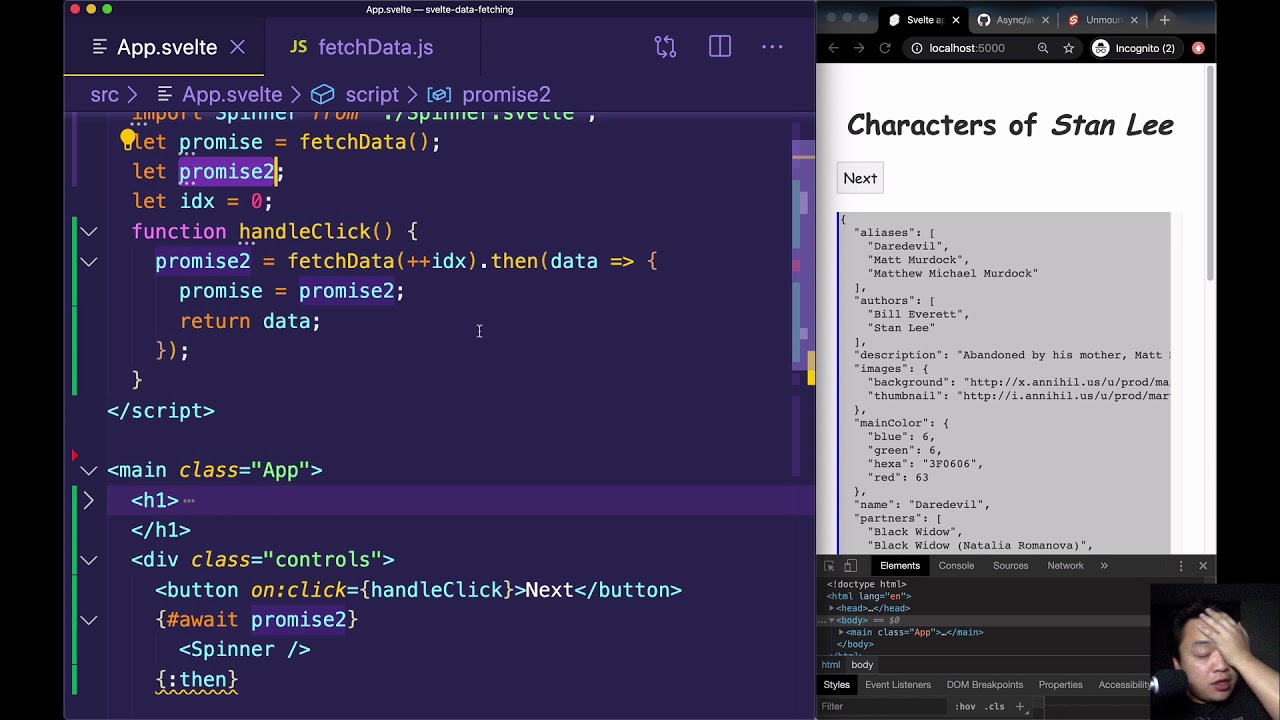1280x720 pixels.
Task: Open the Elements tab in DevTools
Action: coord(900,566)
